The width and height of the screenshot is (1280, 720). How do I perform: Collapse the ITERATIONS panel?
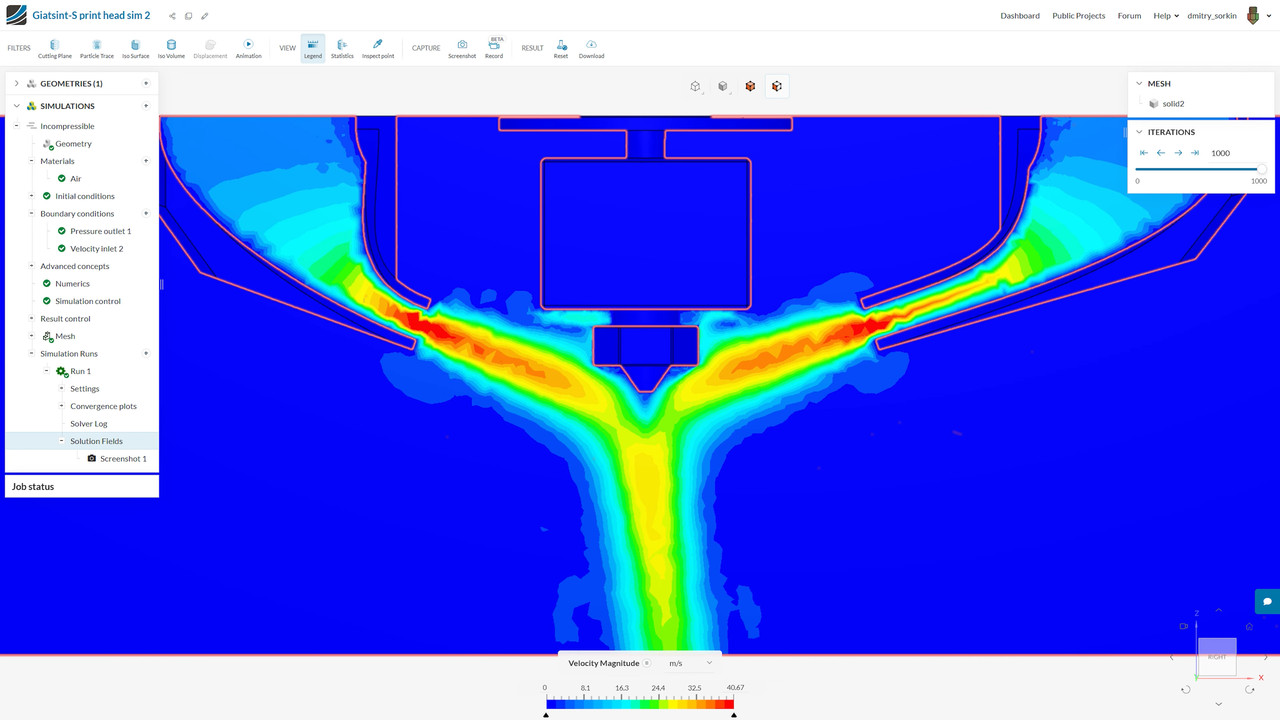pyautogui.click(x=1139, y=132)
